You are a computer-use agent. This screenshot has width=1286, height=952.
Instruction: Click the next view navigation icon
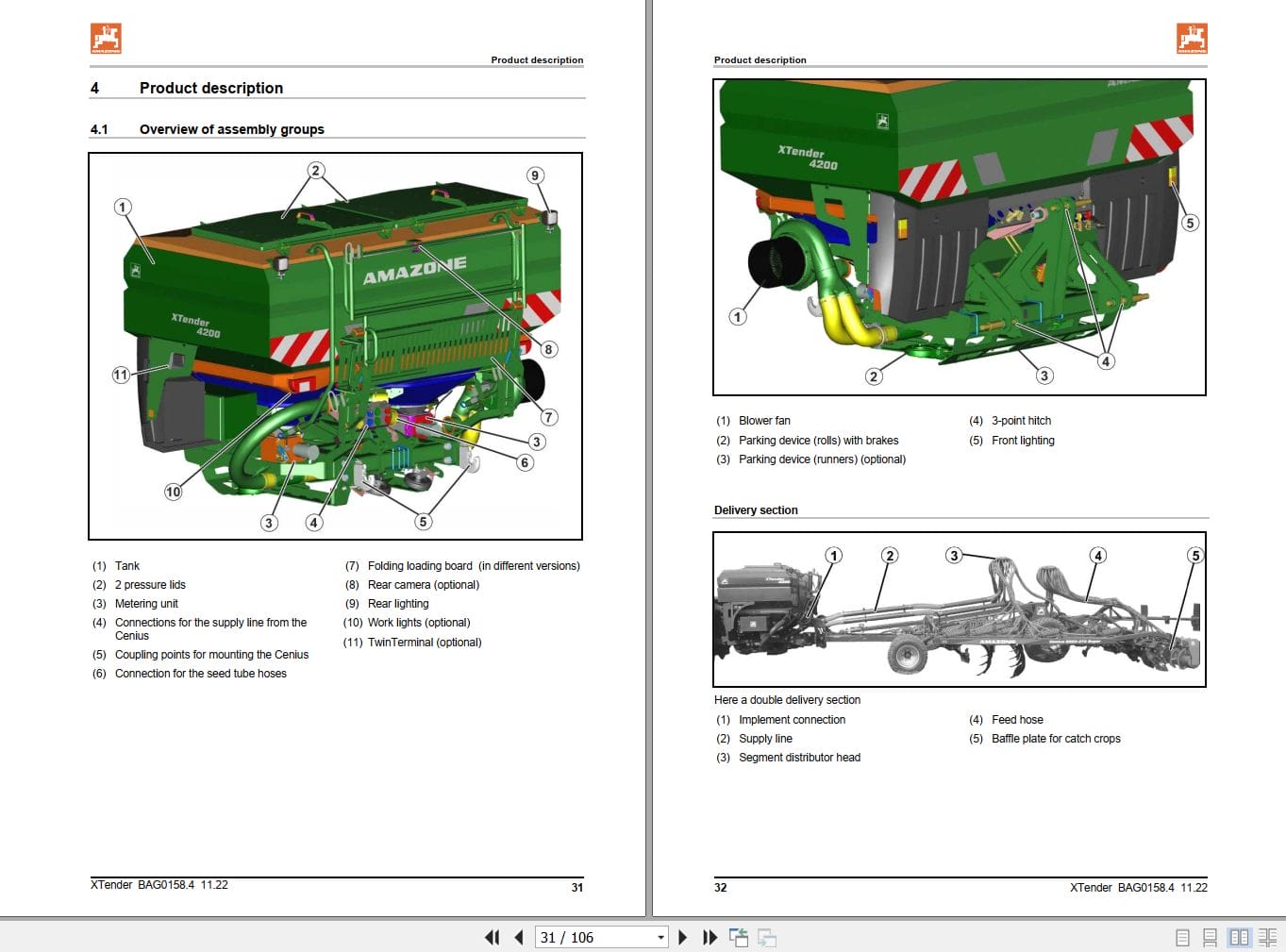point(767,937)
